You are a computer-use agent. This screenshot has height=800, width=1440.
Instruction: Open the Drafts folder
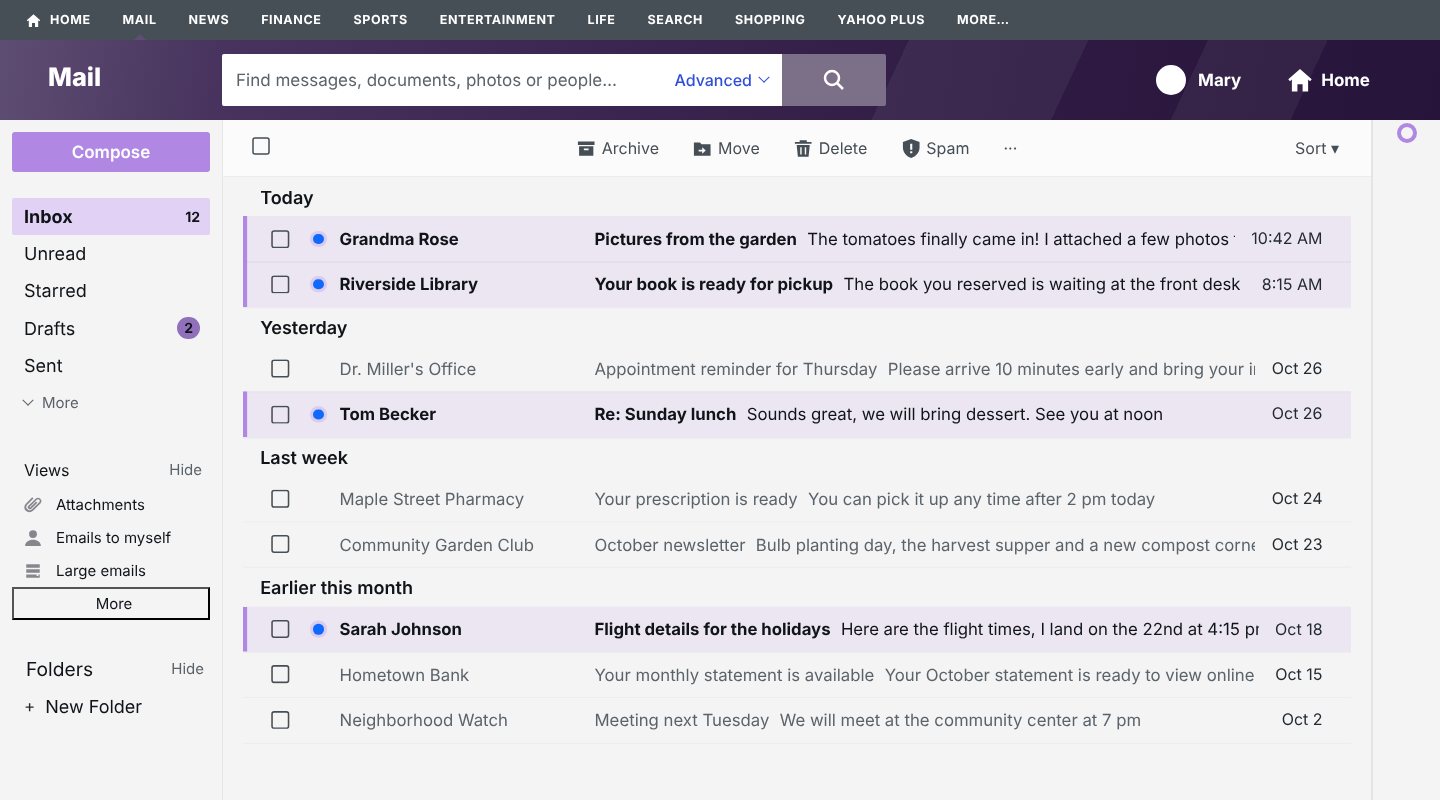click(111, 329)
